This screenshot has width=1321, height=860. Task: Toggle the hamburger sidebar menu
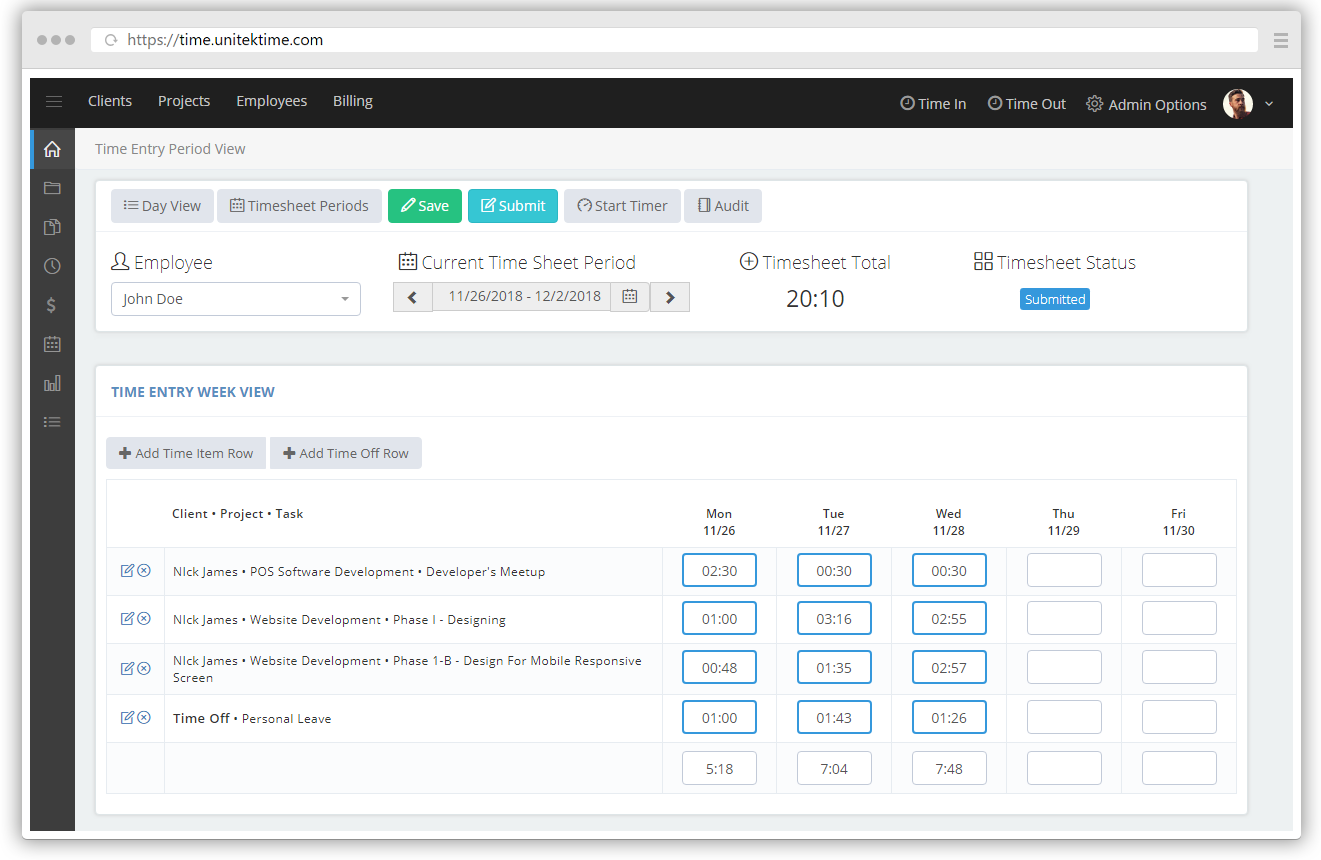(54, 102)
